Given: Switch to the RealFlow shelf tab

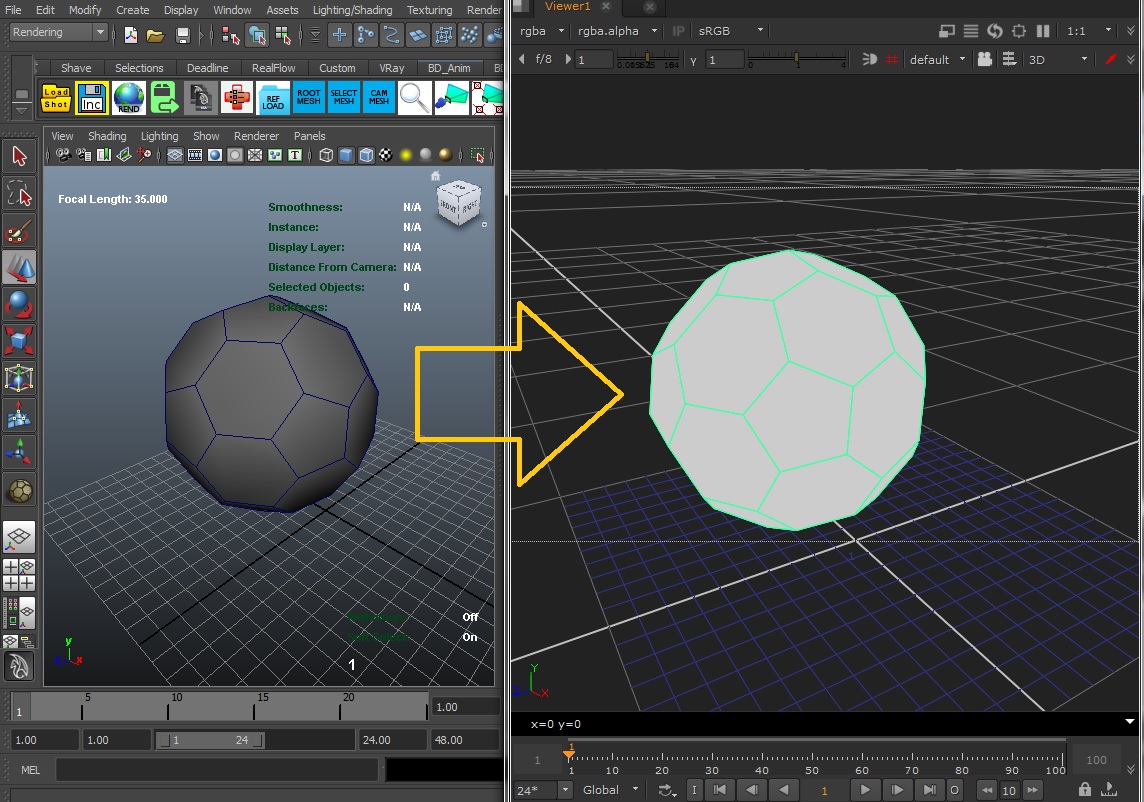Looking at the screenshot, I should pyautogui.click(x=274, y=68).
